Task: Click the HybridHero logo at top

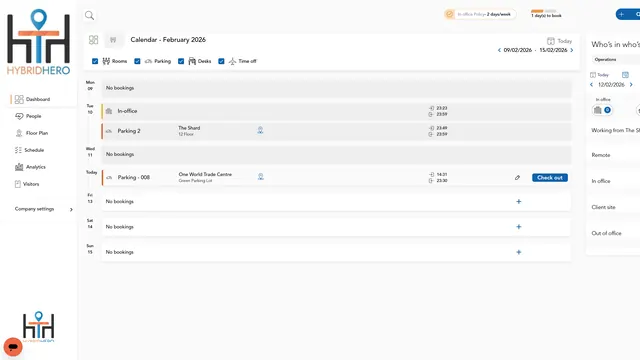Action: pyautogui.click(x=38, y=42)
